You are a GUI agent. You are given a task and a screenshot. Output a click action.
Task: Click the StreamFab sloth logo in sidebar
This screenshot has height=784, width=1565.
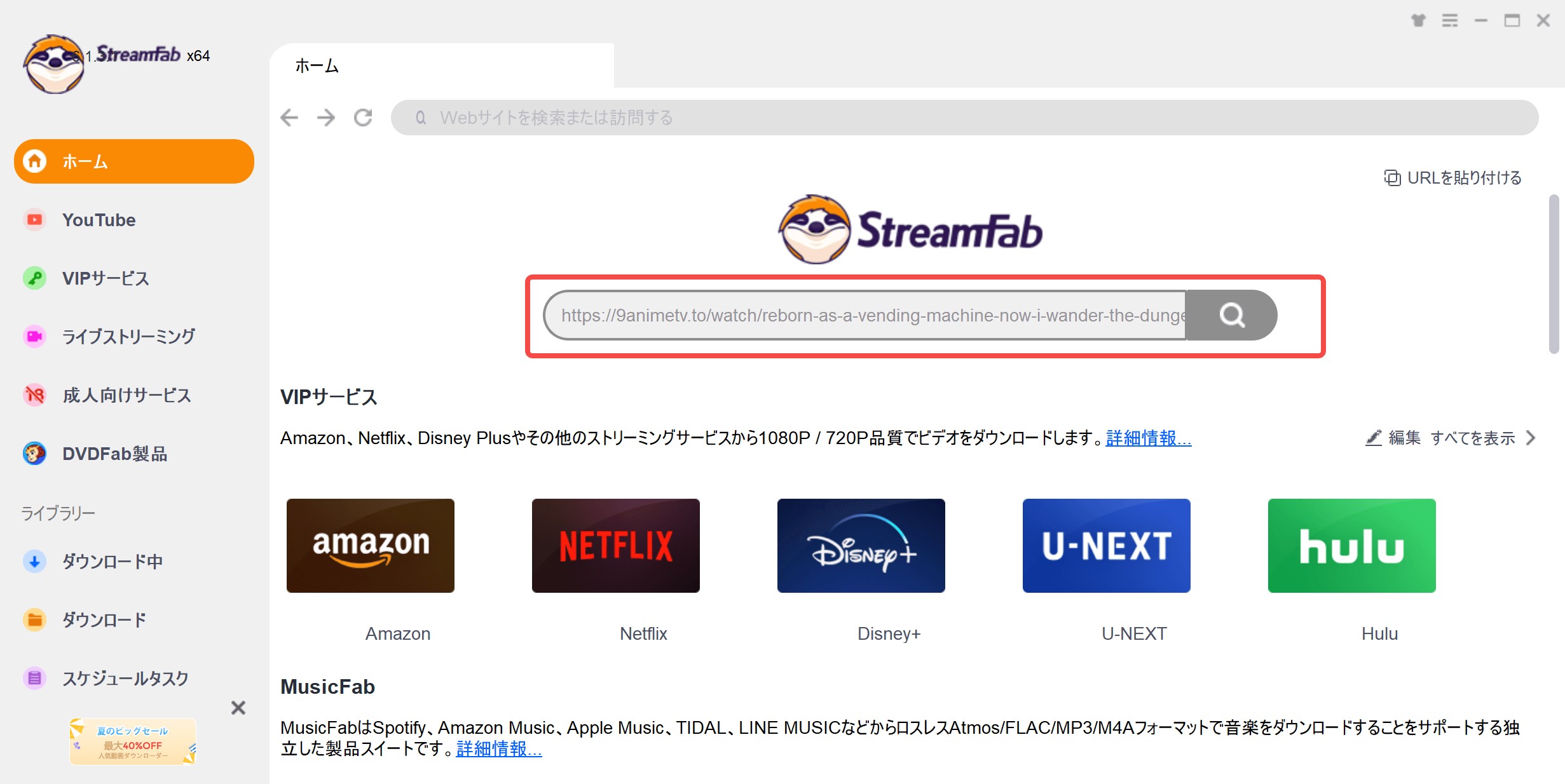[x=54, y=64]
